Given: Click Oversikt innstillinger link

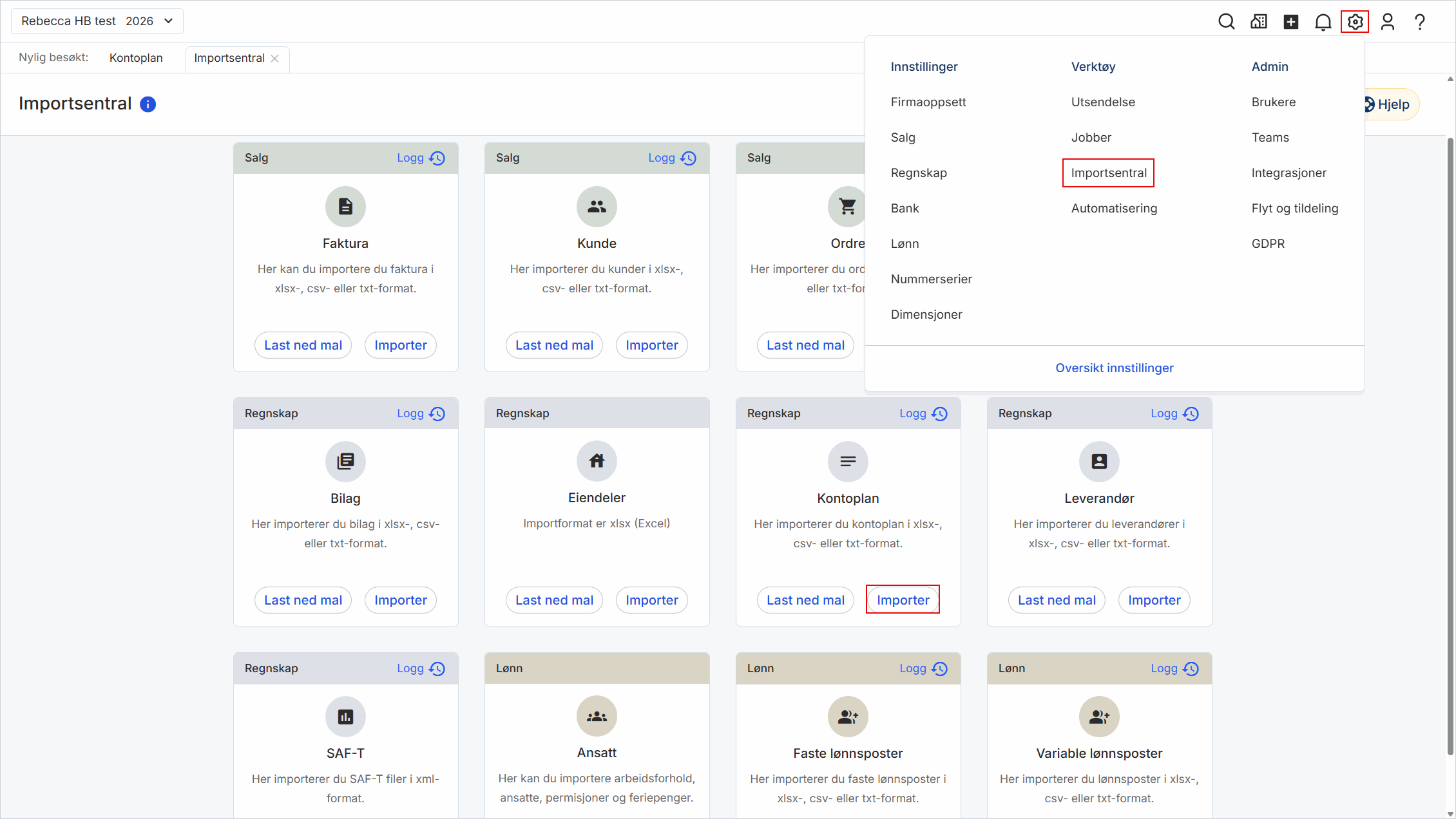Looking at the screenshot, I should tap(1114, 368).
